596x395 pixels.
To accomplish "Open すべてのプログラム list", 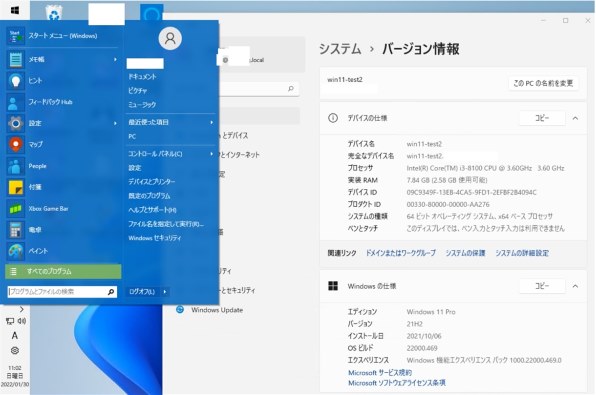I will (63, 271).
